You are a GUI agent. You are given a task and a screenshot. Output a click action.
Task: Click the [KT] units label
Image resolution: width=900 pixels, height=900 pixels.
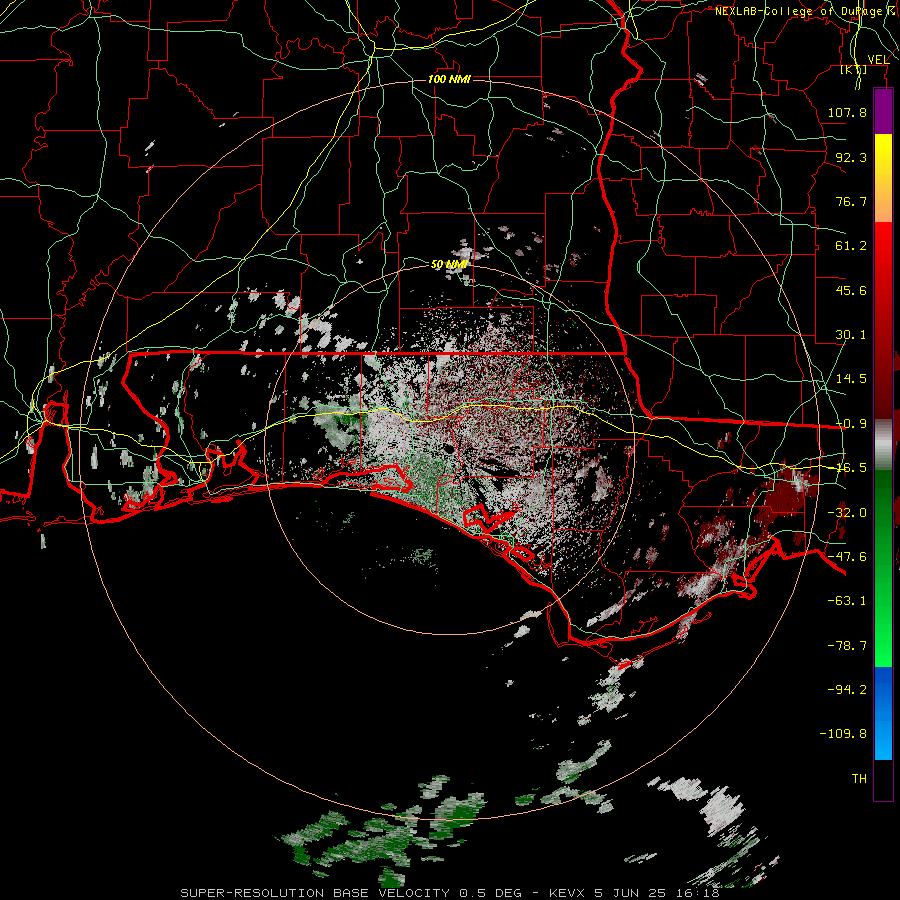[854, 70]
